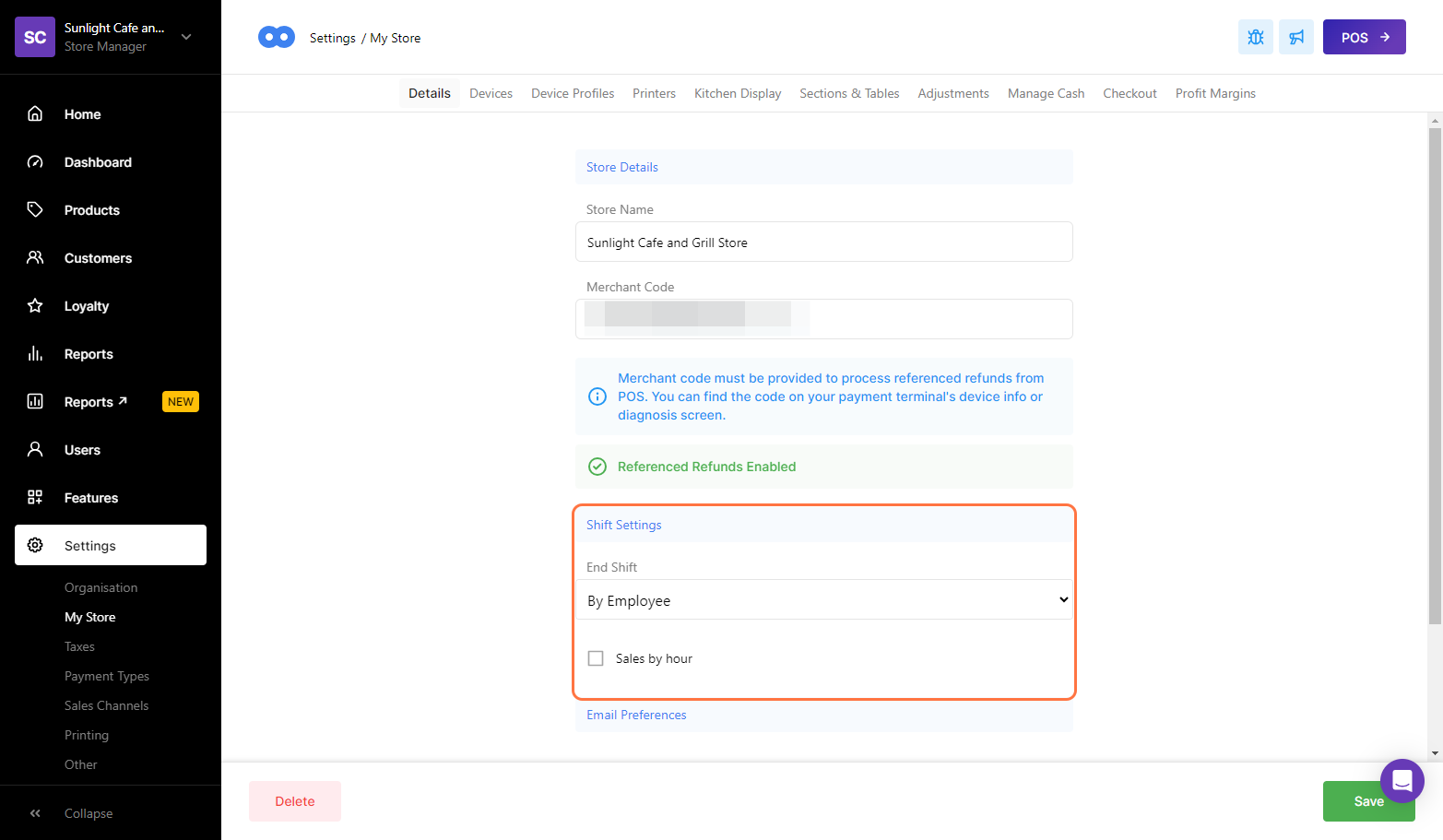
Task: Click the red Delete button
Action: (295, 801)
